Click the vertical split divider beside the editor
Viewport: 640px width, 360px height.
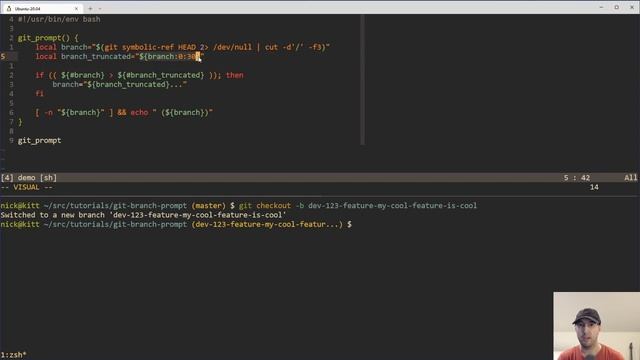362,80
